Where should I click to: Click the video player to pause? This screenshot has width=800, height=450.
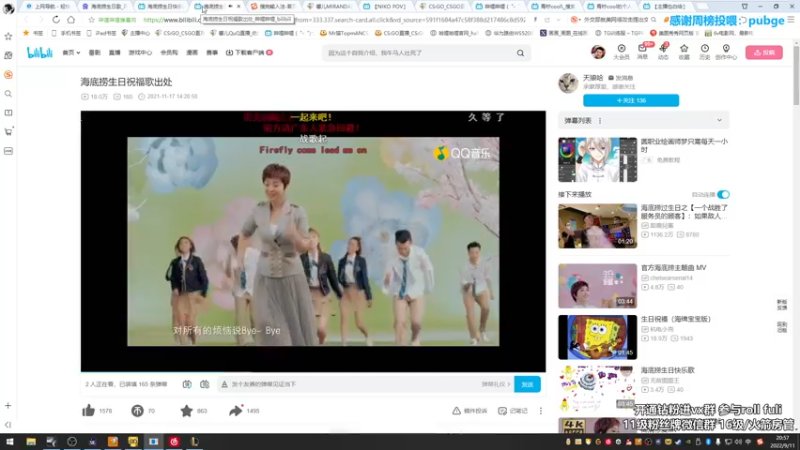tap(313, 241)
